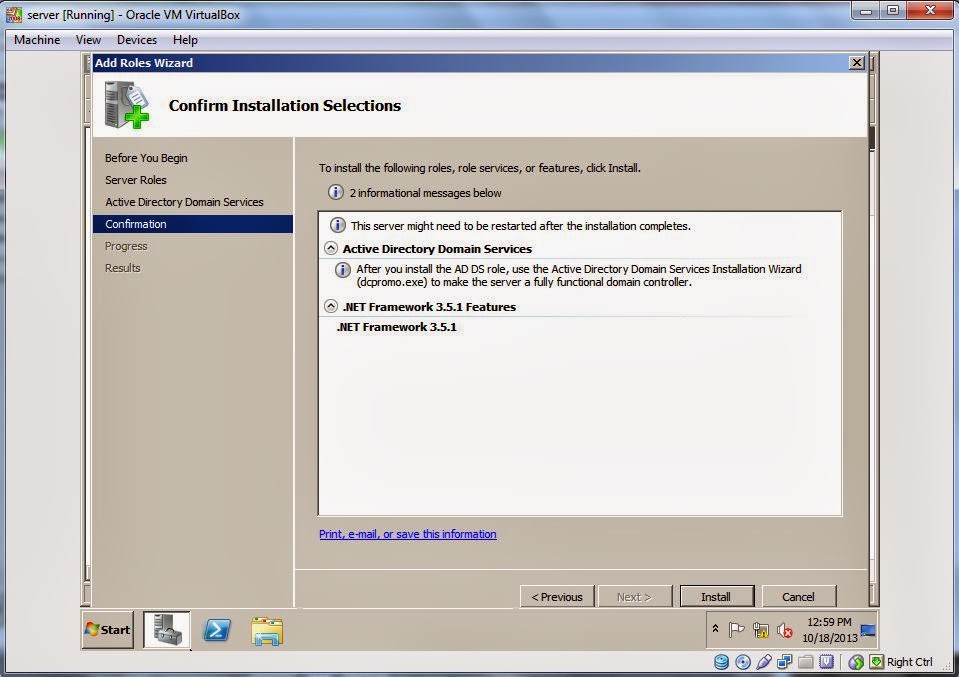
Task: Open Windows Explorer from the taskbar
Action: (267, 631)
